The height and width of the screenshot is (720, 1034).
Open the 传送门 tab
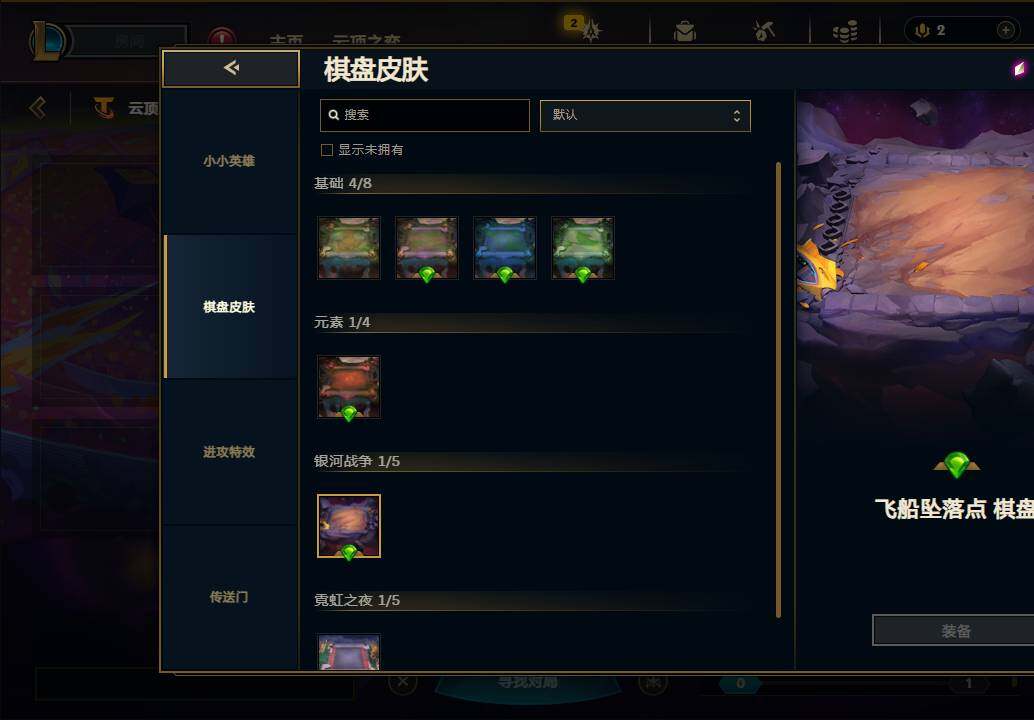pos(229,597)
